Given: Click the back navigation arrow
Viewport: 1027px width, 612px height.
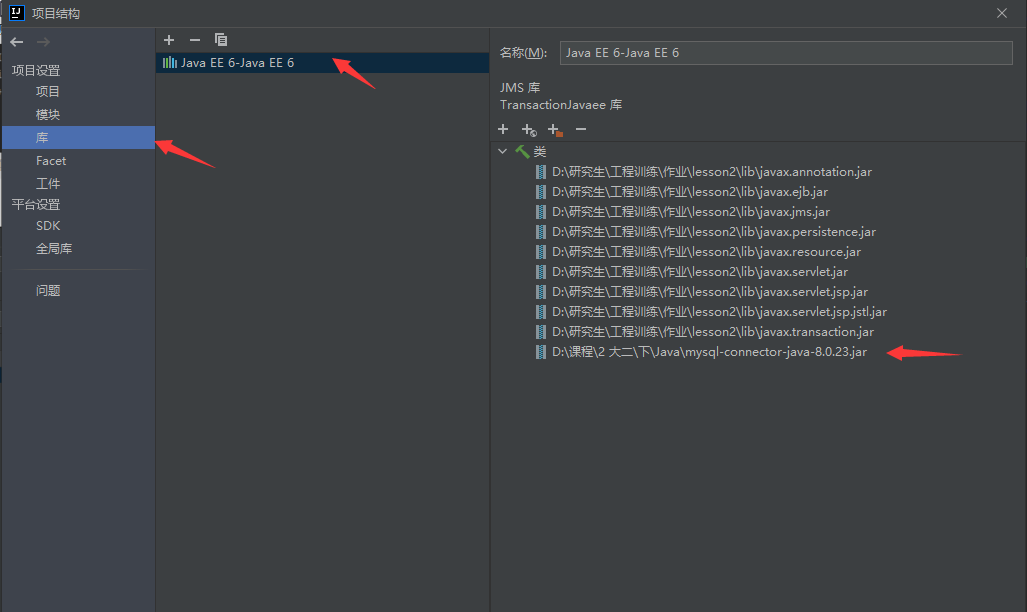Looking at the screenshot, I should 17,42.
